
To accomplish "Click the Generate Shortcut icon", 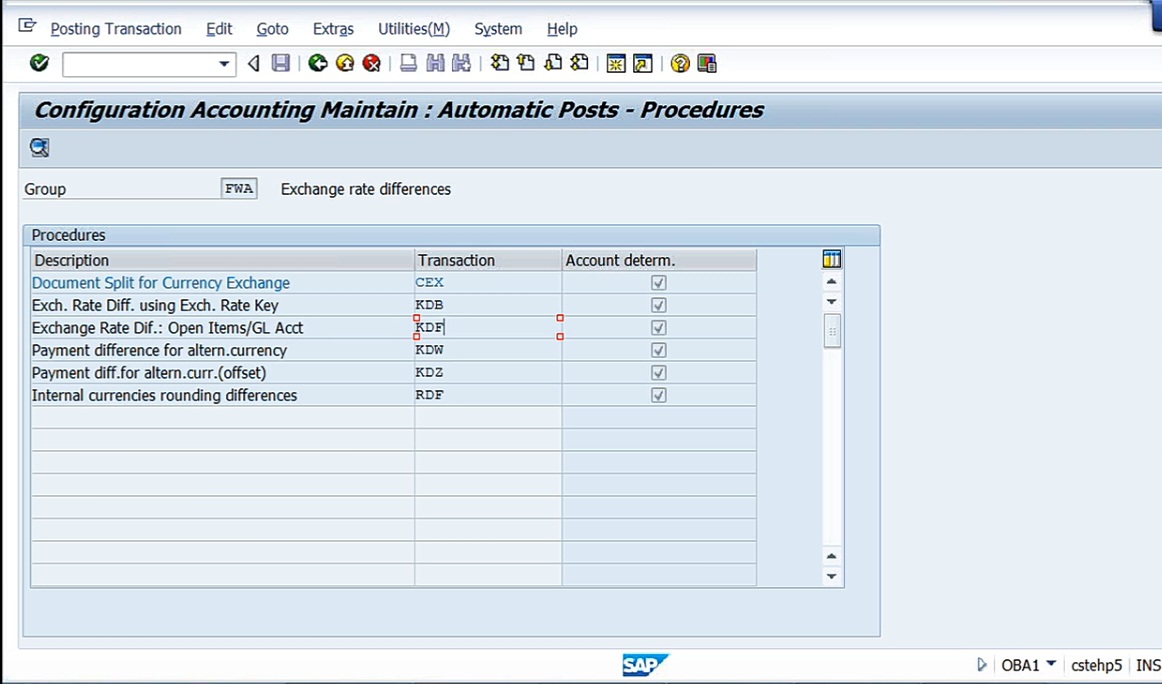I will click(643, 64).
